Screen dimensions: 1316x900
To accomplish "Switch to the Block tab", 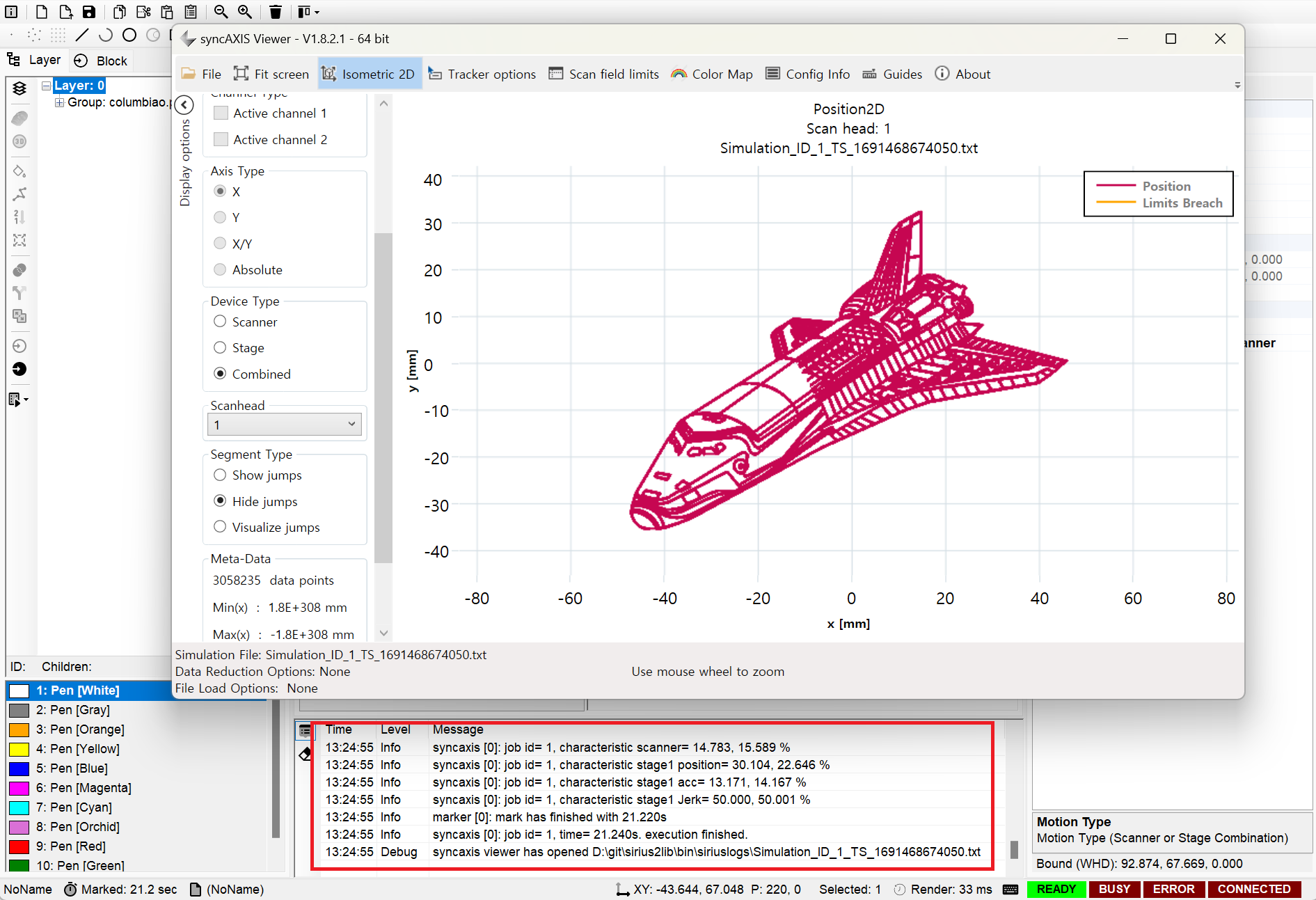I will (102, 61).
